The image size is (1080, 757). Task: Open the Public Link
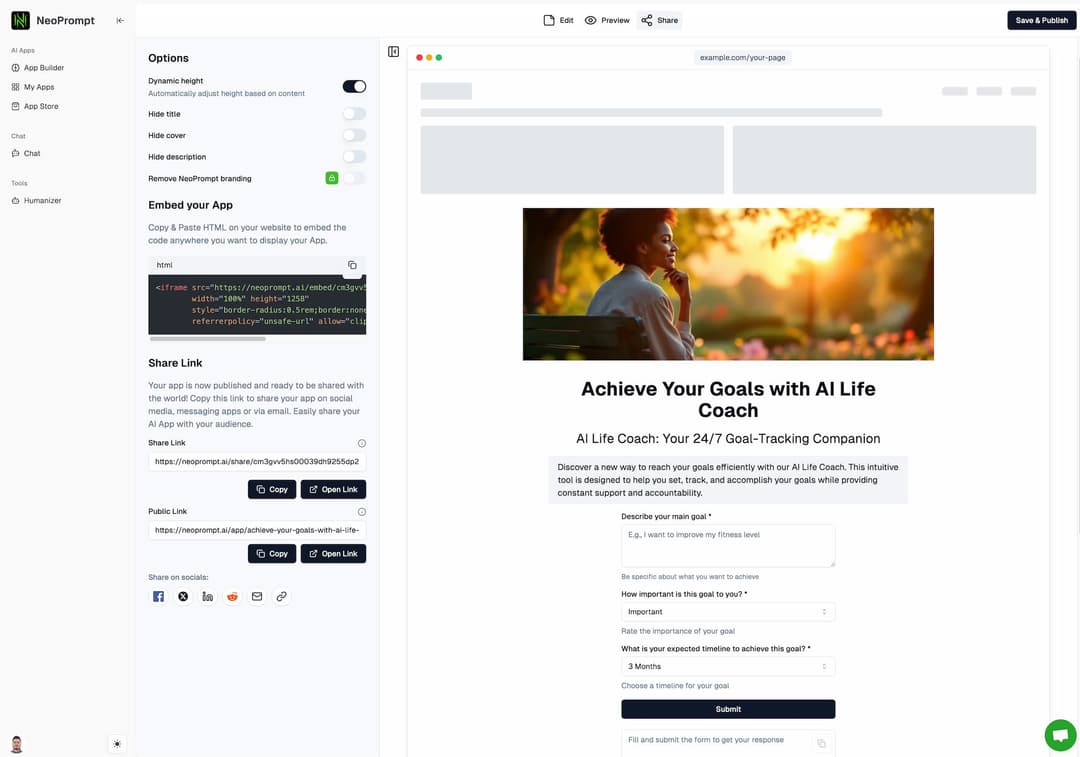333,554
